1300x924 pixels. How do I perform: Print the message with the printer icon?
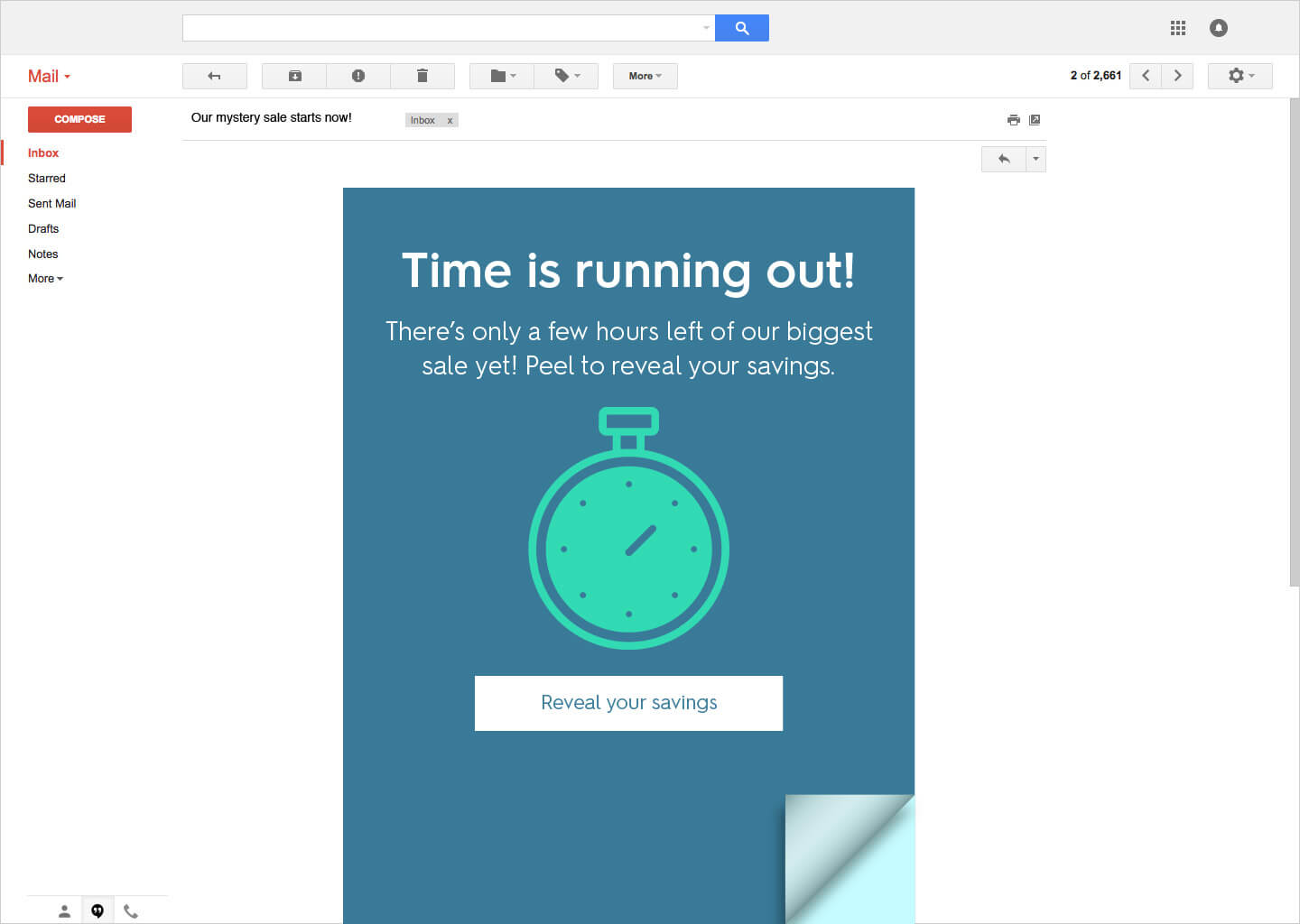tap(1014, 120)
